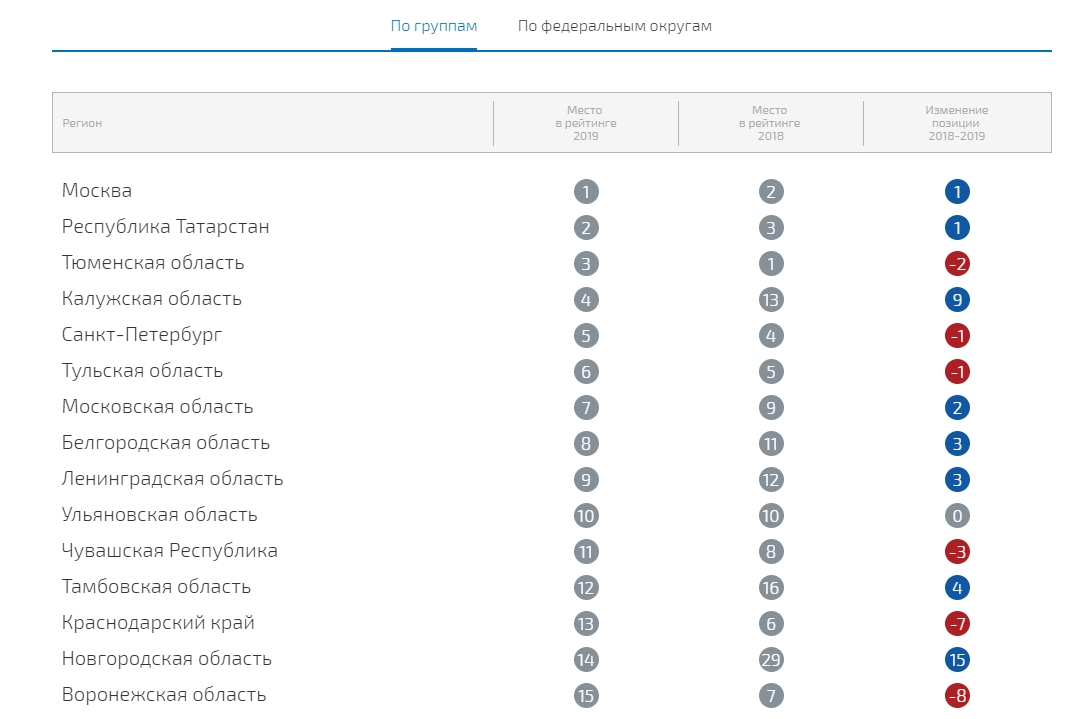Select the Белгородская область row

pyautogui.click(x=552, y=443)
